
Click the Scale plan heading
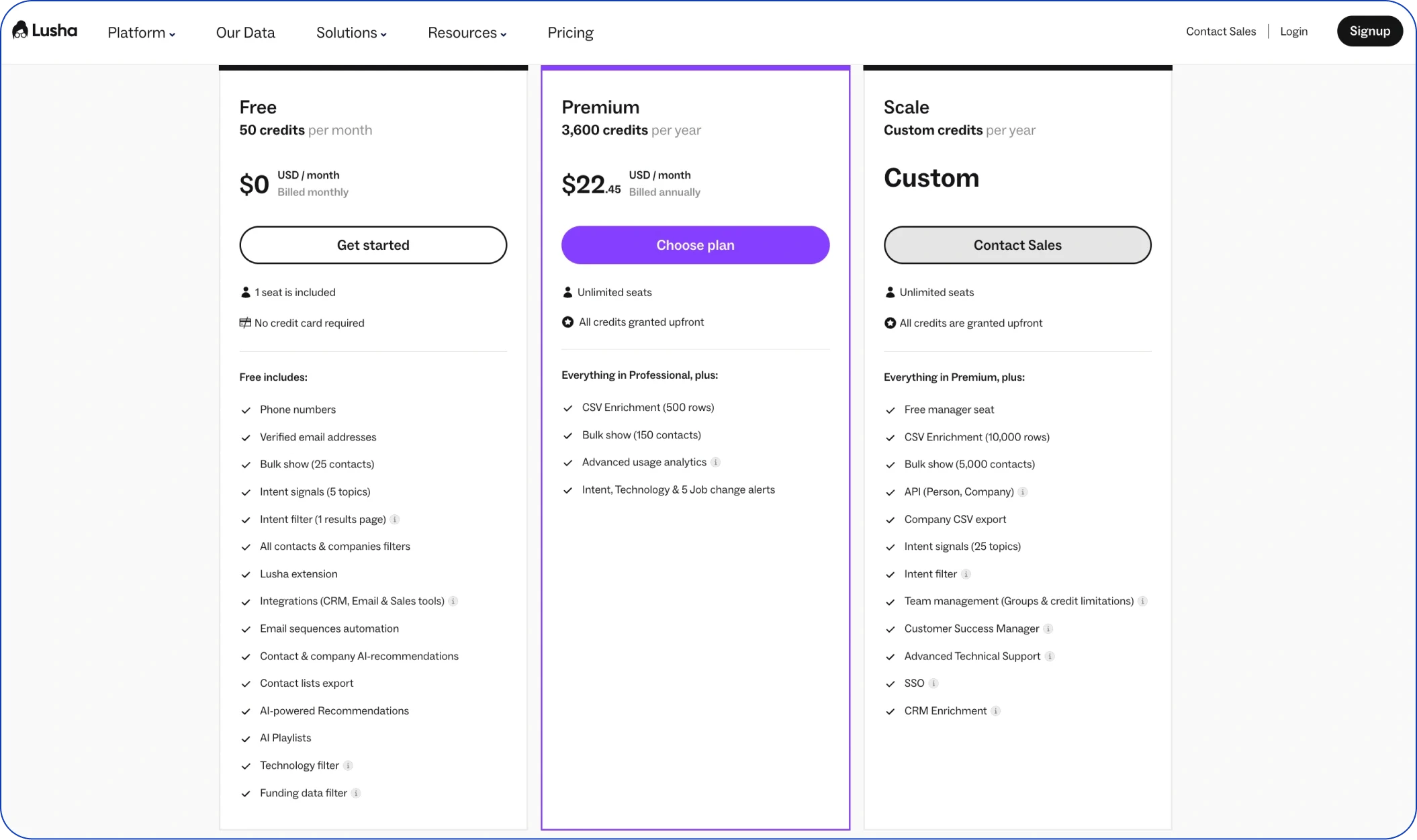click(907, 107)
